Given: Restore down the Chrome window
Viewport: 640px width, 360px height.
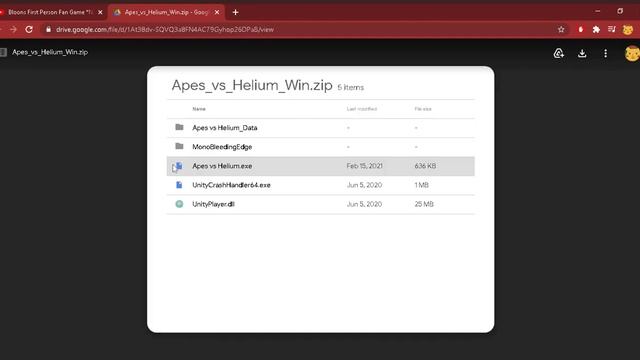Looking at the screenshot, I should (620, 11).
